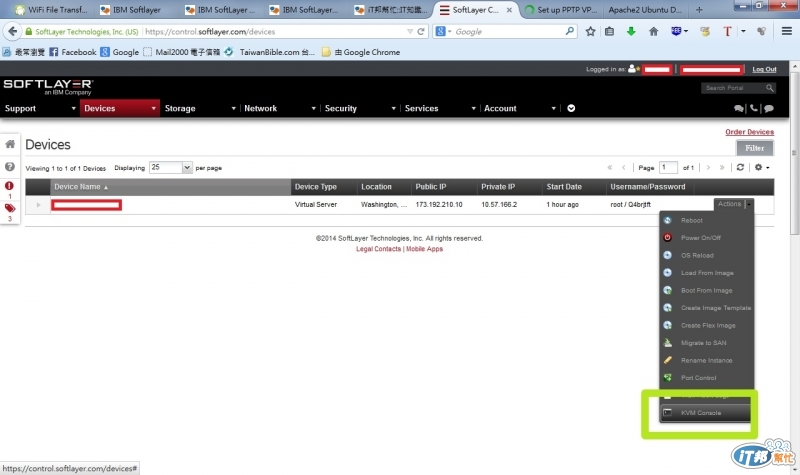Open the Google Chrome bookmarks folder
The width and height of the screenshot is (800, 475).
pyautogui.click(x=361, y=52)
